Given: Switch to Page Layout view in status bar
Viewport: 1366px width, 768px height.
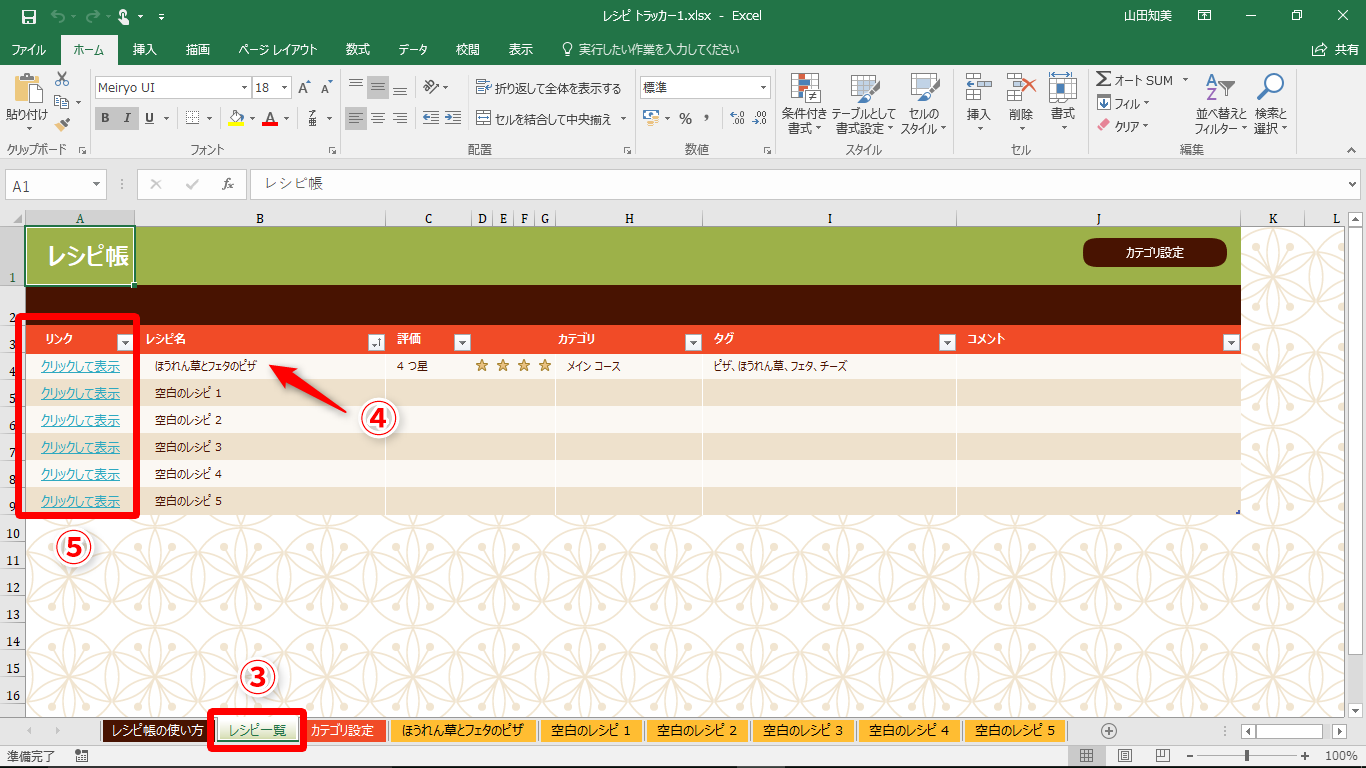Looking at the screenshot, I should click(1125, 755).
